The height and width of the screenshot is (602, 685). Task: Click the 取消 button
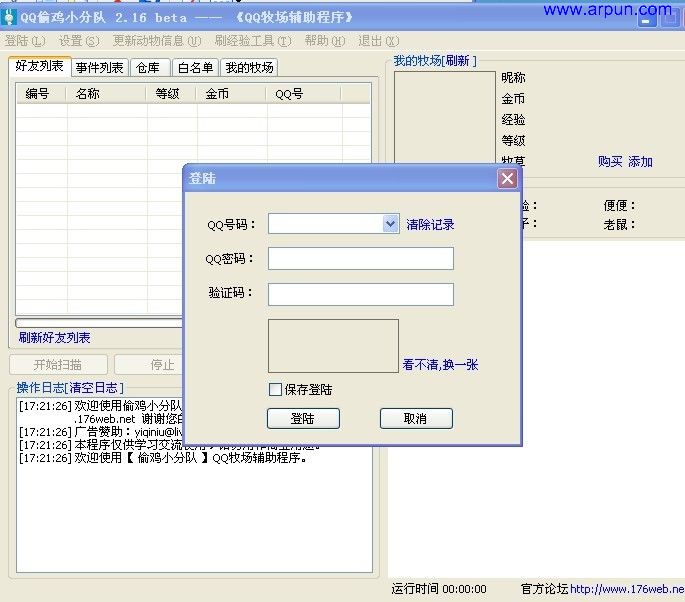click(416, 419)
